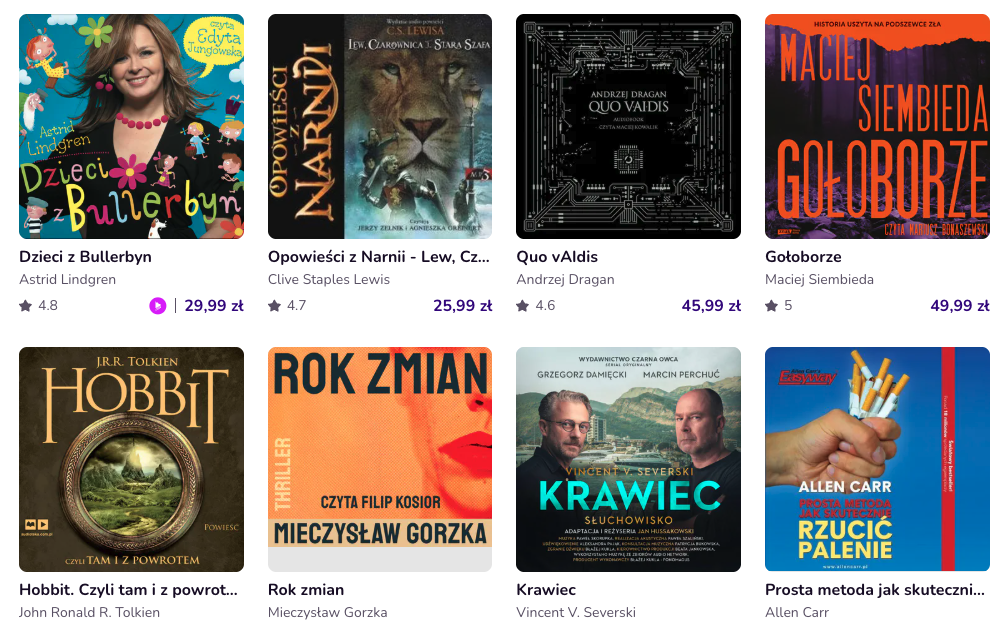
Task: Select the Krawiec audiobook cover
Action: click(x=628, y=459)
